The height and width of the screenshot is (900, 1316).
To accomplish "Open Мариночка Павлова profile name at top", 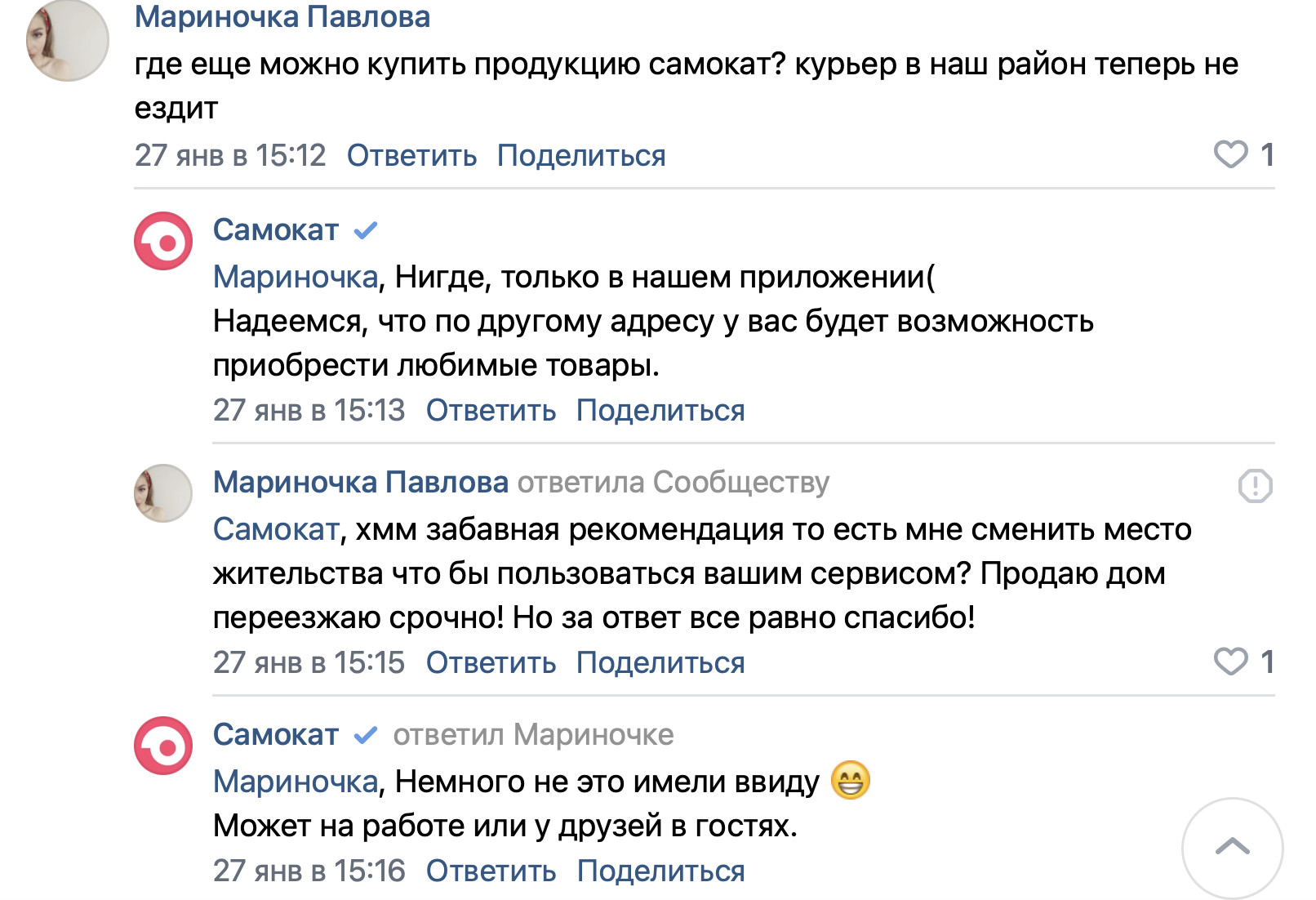I will click(x=282, y=17).
